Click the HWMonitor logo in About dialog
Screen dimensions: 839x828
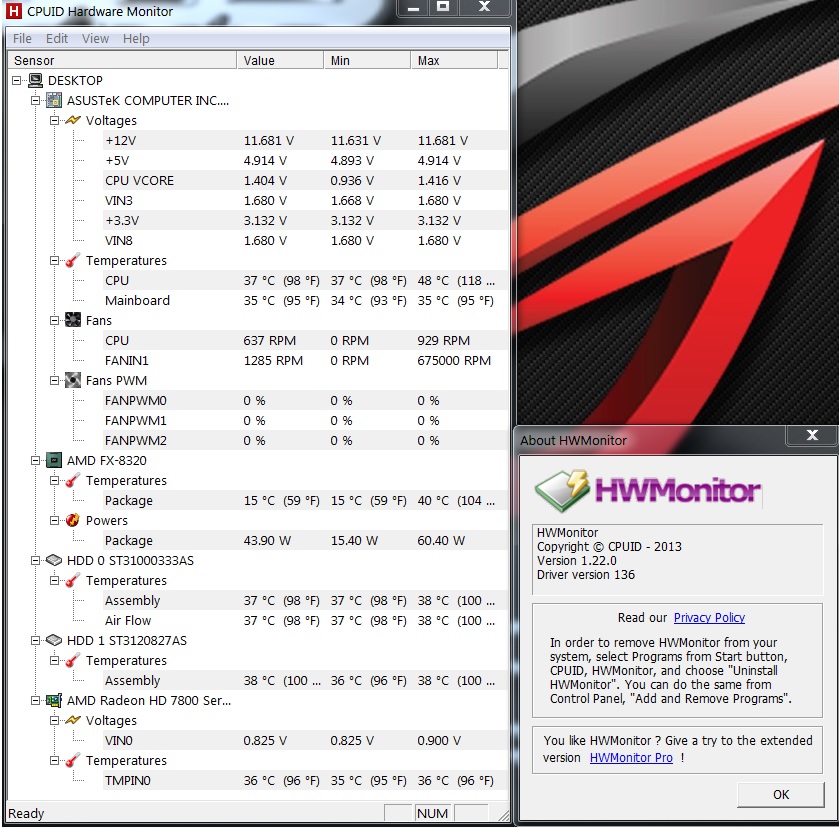pyautogui.click(x=648, y=491)
